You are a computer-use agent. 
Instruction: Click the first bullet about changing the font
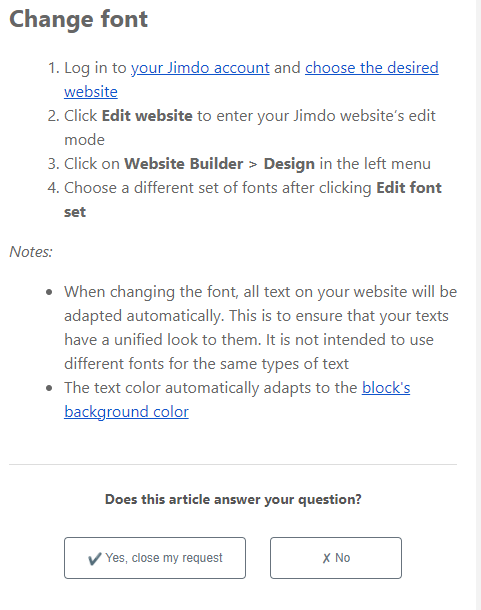(260, 328)
